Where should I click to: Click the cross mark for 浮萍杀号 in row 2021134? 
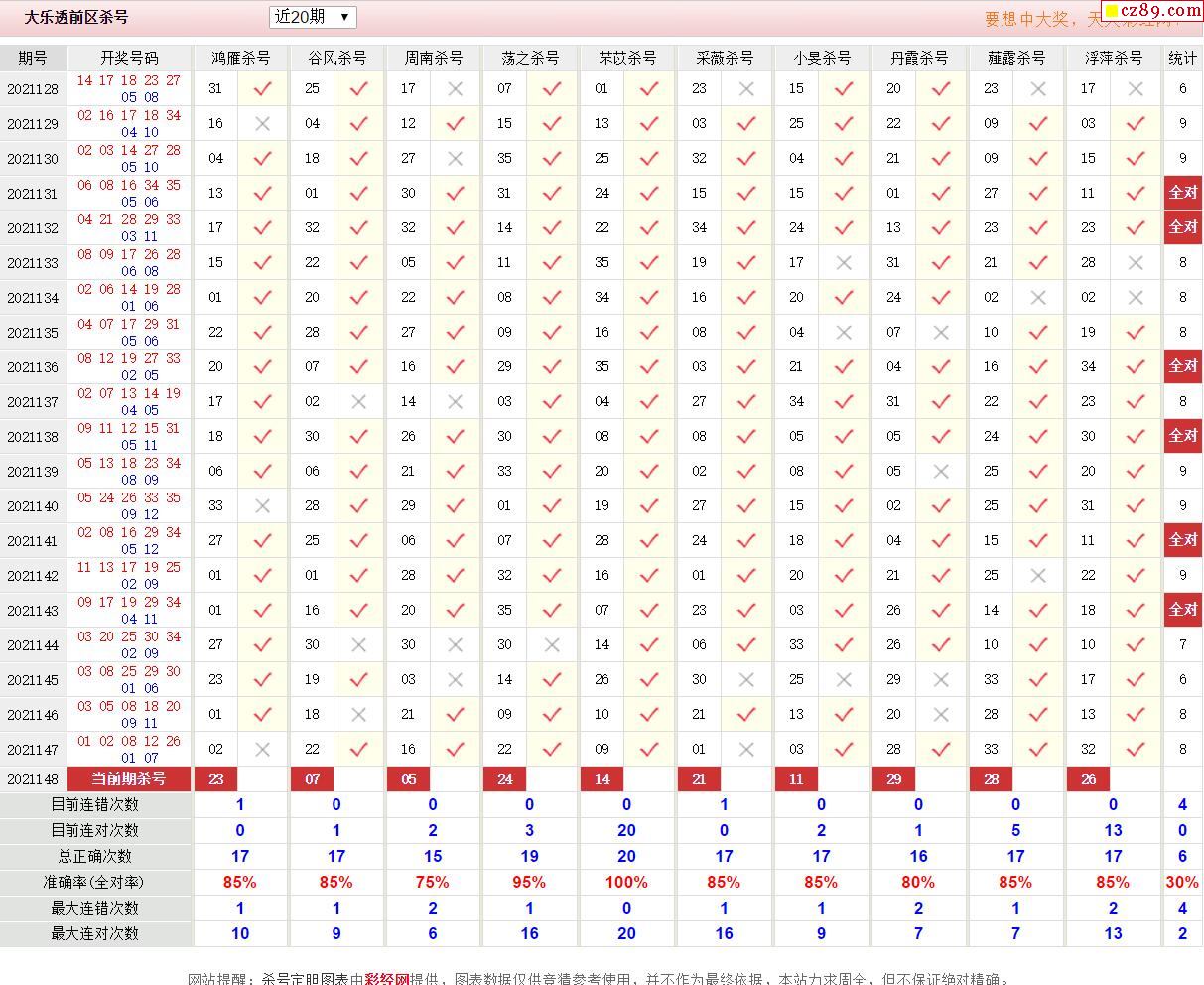[1136, 298]
